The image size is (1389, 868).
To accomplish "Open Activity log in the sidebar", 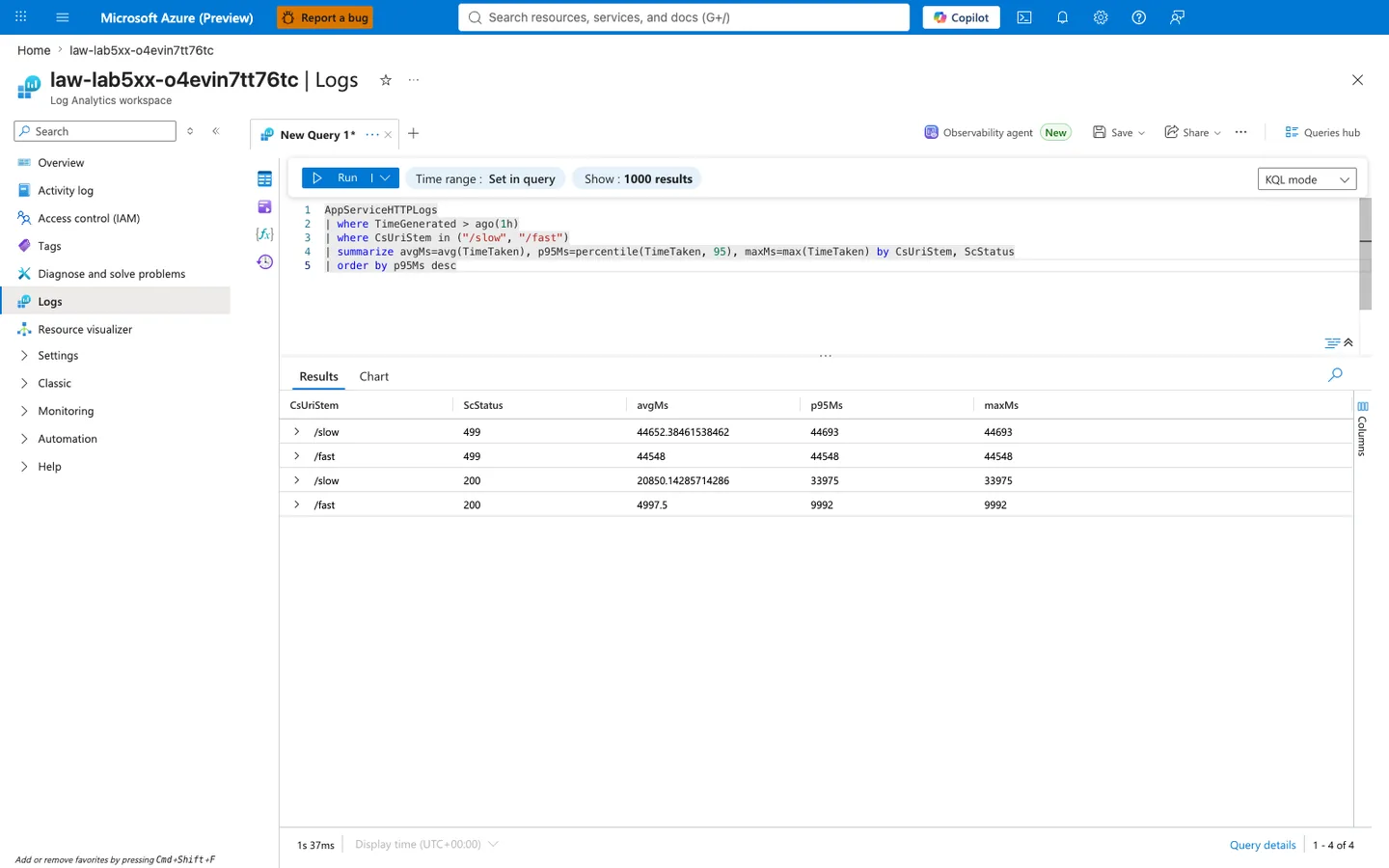I will coord(66,191).
